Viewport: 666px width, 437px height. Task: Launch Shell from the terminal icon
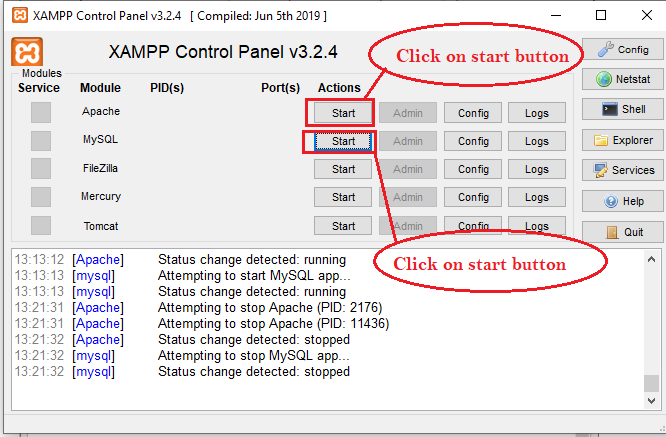622,110
